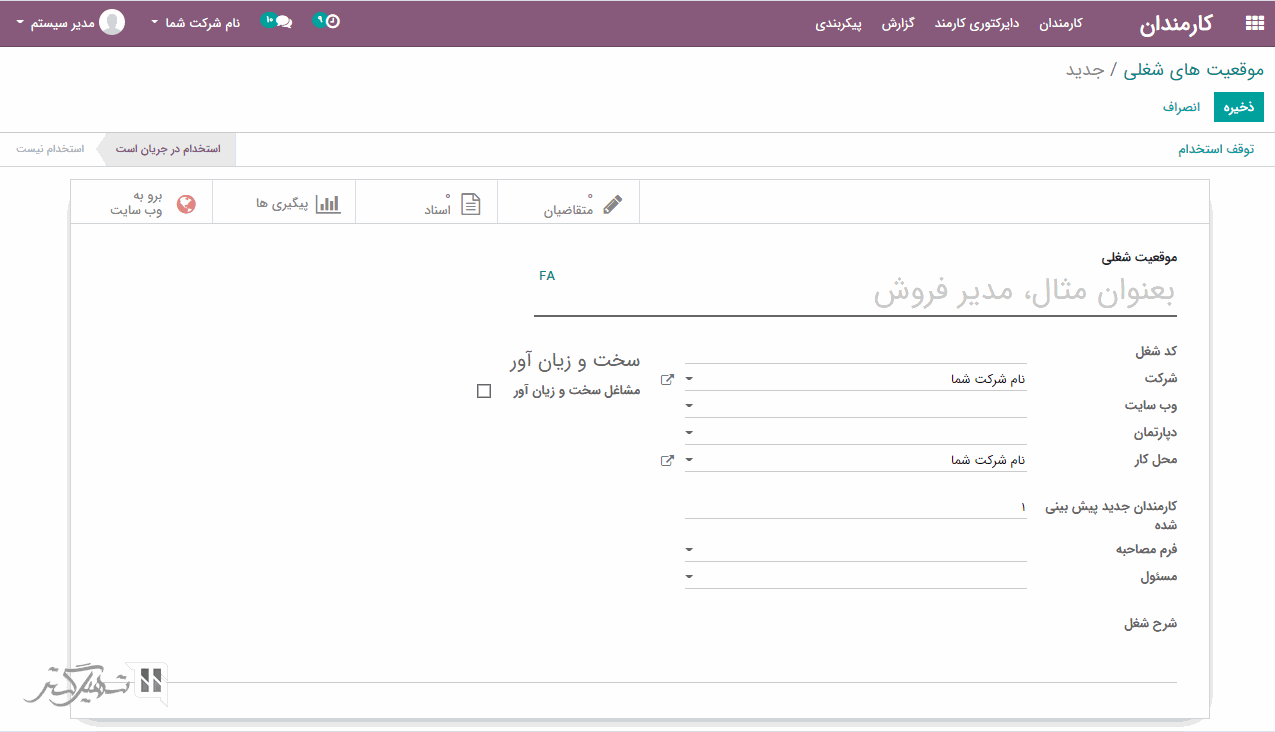Expand the مسئول dropdown

point(689,577)
